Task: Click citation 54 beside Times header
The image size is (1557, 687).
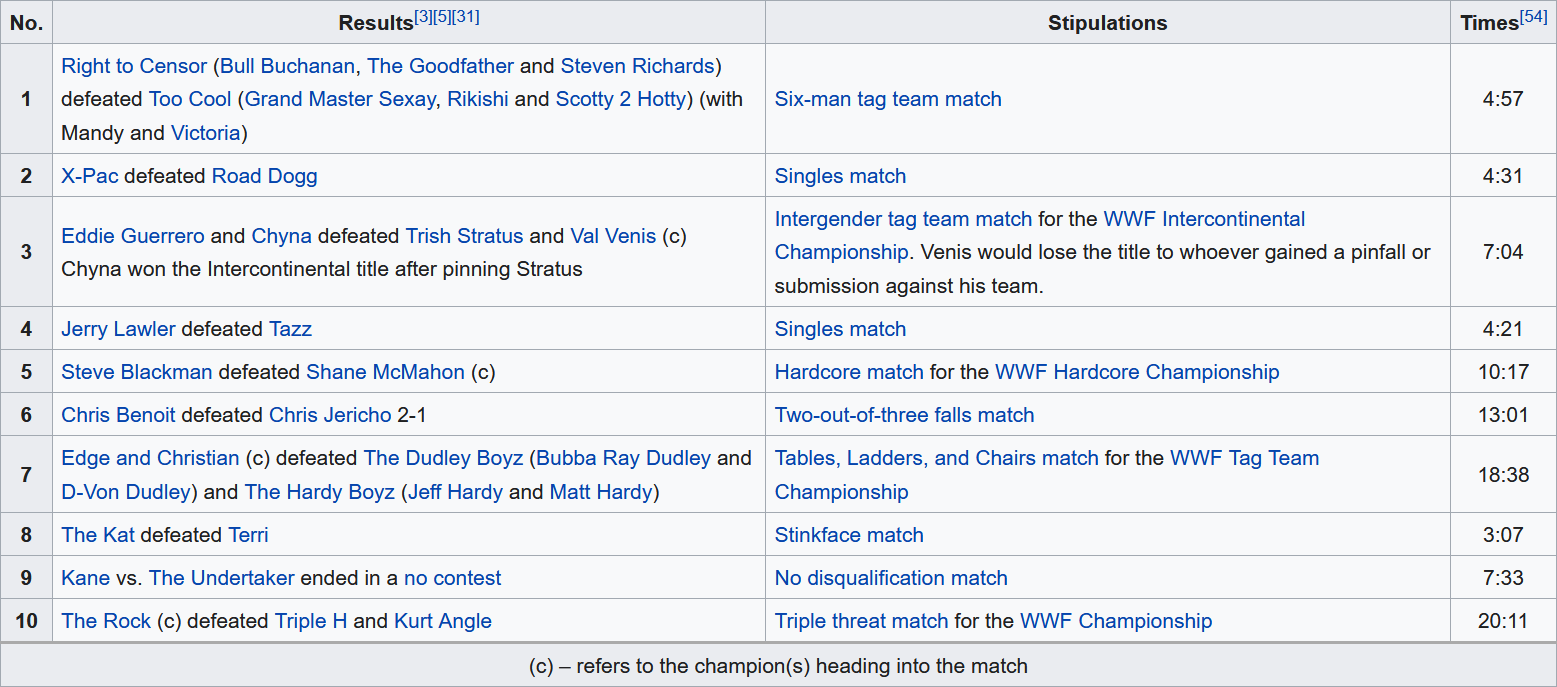Action: (x=1533, y=17)
